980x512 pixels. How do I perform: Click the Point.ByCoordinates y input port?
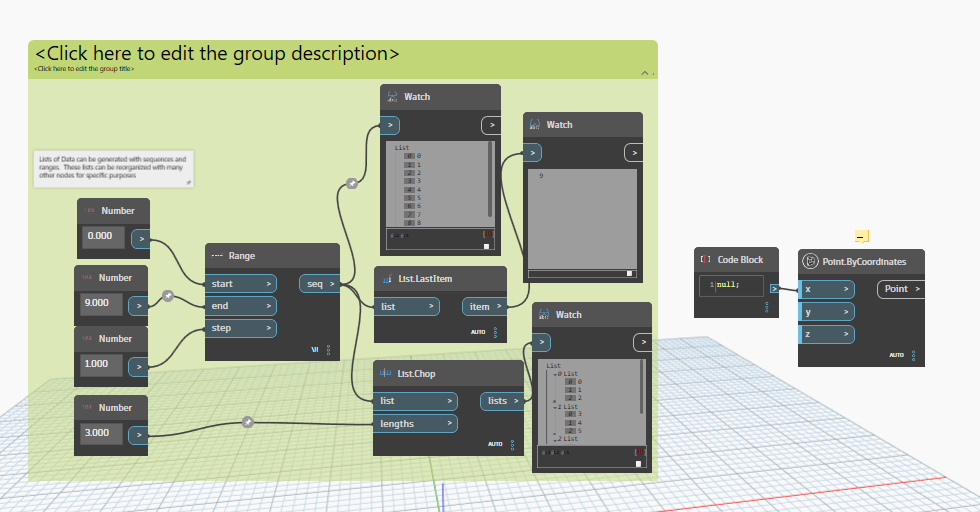826,311
